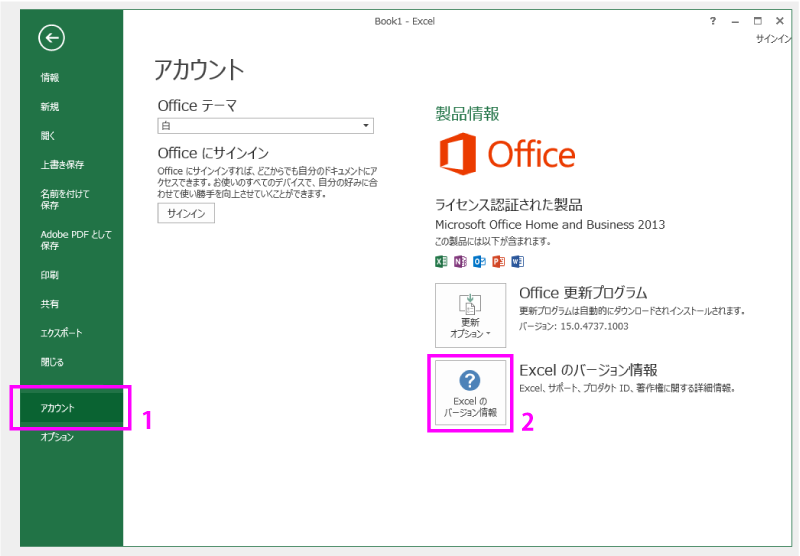Click the サインイン button under Office
Image resolution: width=800 pixels, height=556 pixels.
click(x=186, y=214)
